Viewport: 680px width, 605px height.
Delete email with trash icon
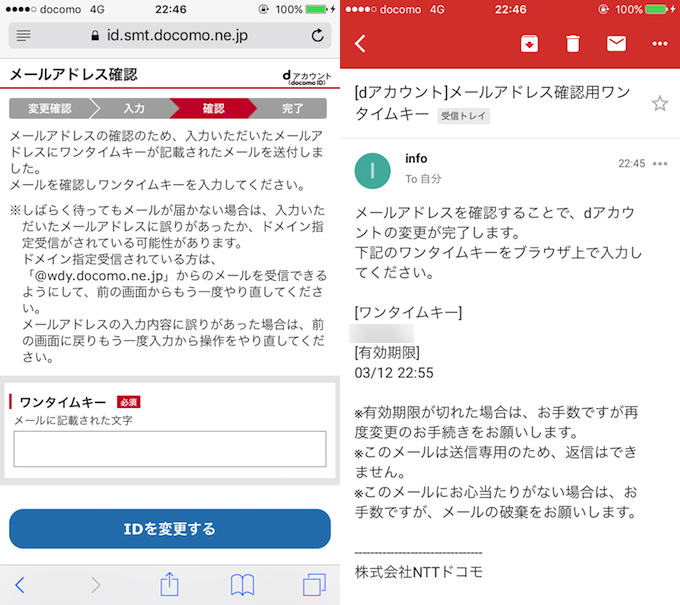[572, 44]
